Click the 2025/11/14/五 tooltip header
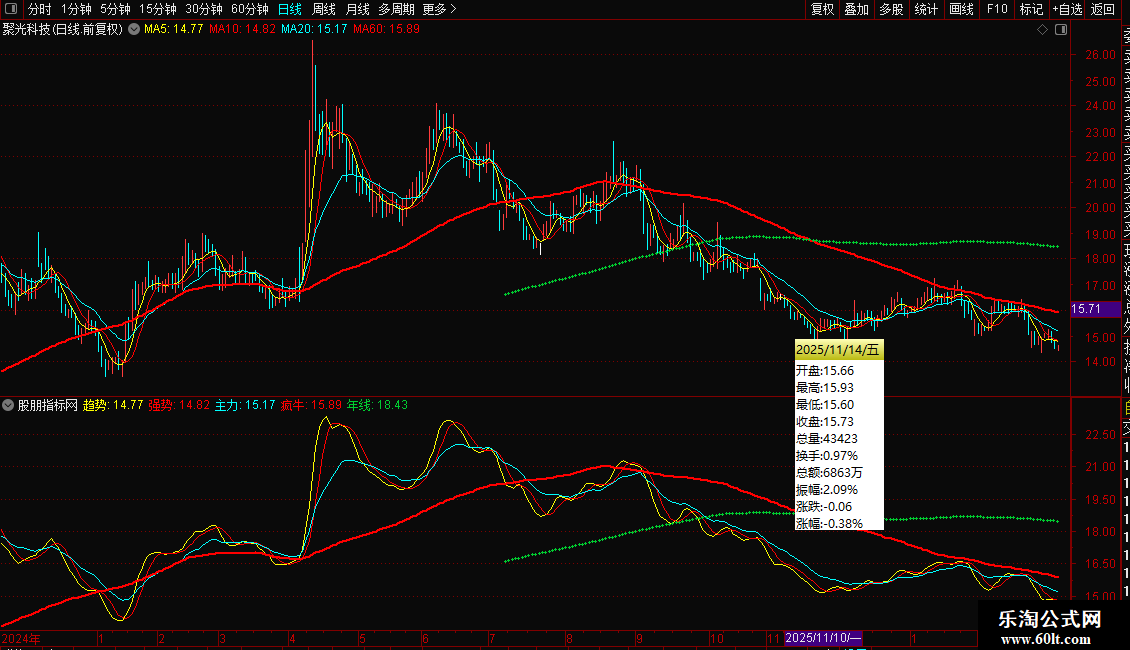Image resolution: width=1130 pixels, height=650 pixels. pos(838,350)
